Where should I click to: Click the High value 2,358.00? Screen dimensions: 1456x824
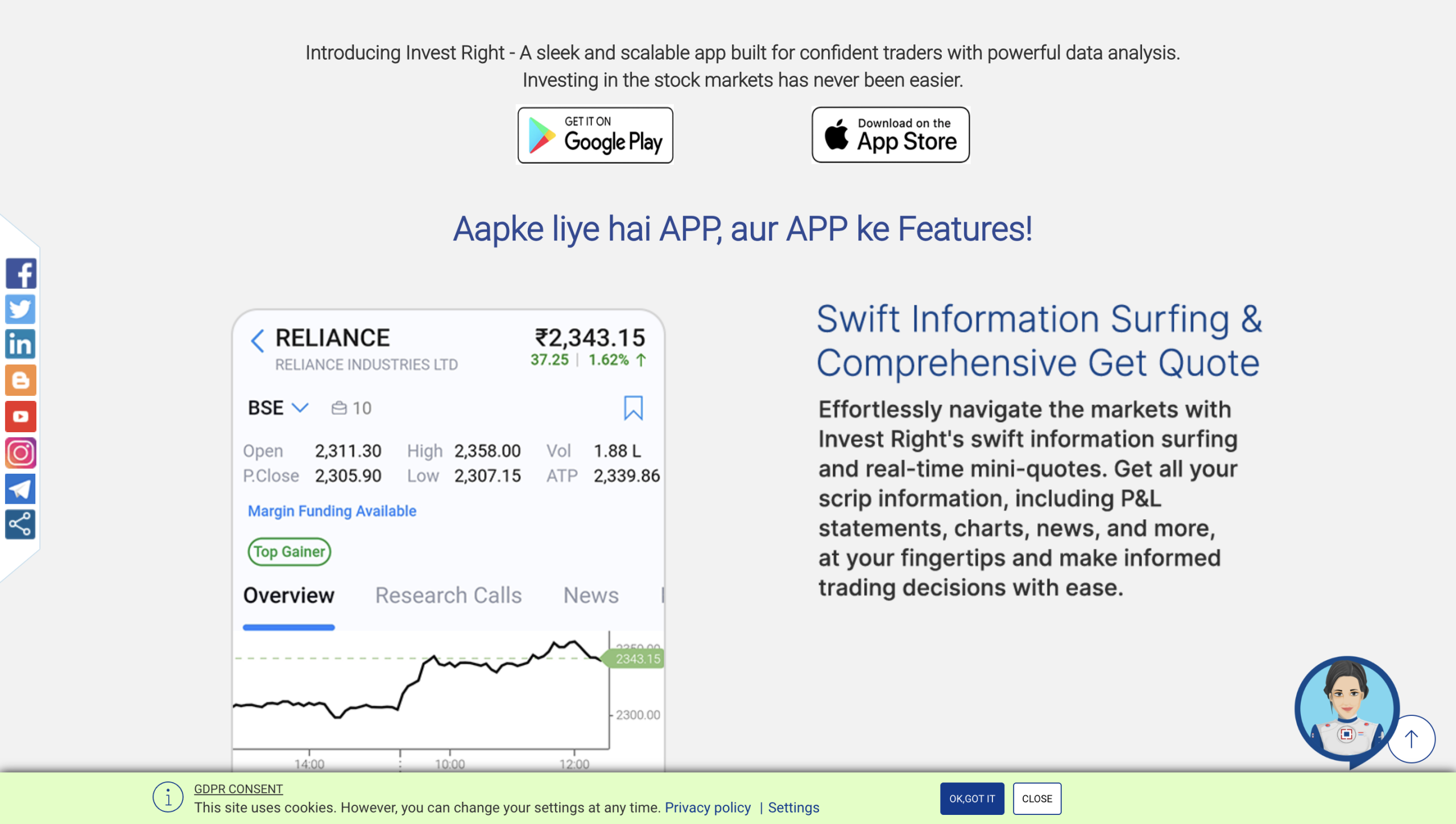pyautogui.click(x=487, y=450)
